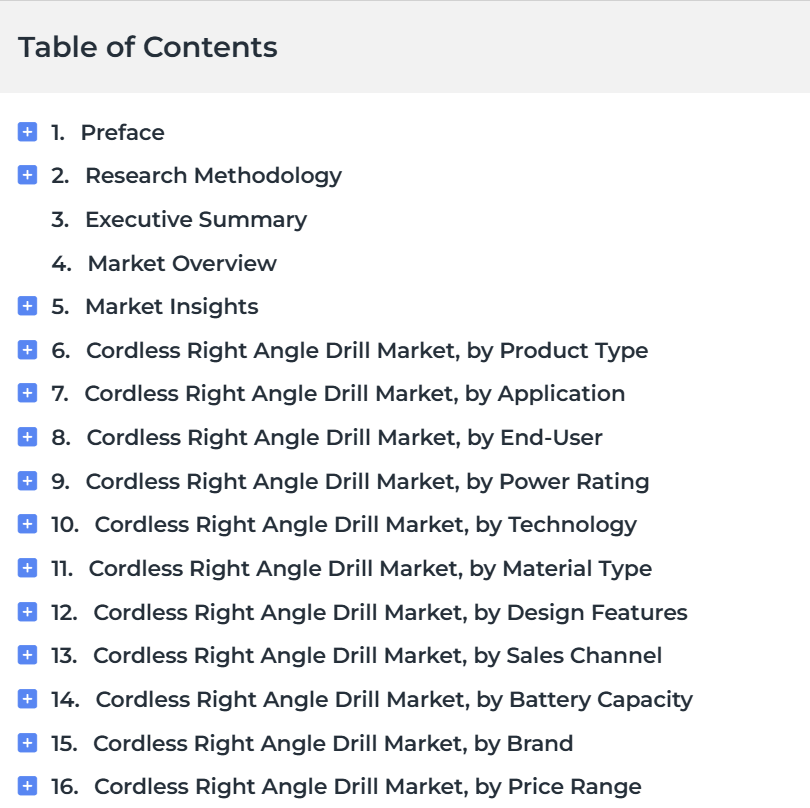Open Cordless Right Angle Drill Market, by Technology
Image resolution: width=810 pixels, height=808 pixels.
click(x=365, y=525)
